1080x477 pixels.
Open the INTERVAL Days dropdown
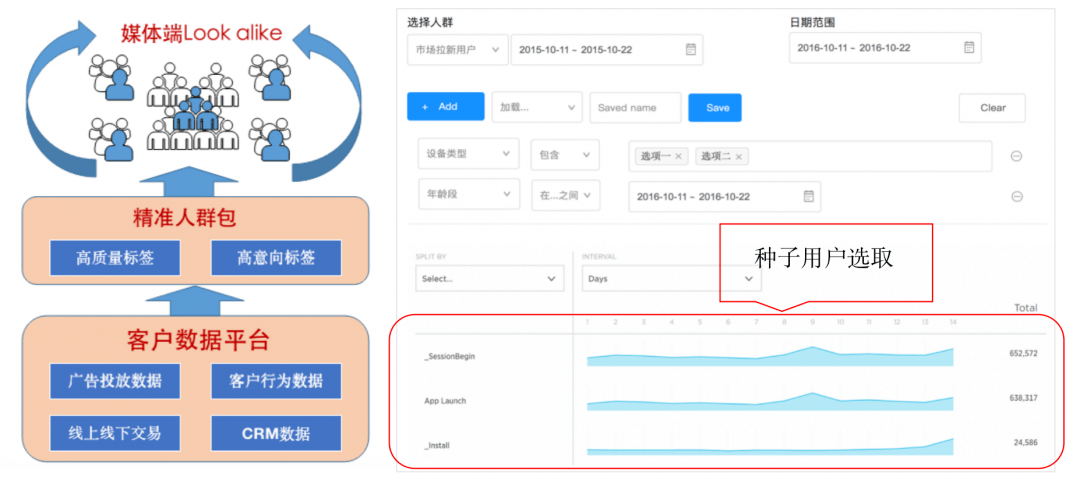(x=672, y=279)
